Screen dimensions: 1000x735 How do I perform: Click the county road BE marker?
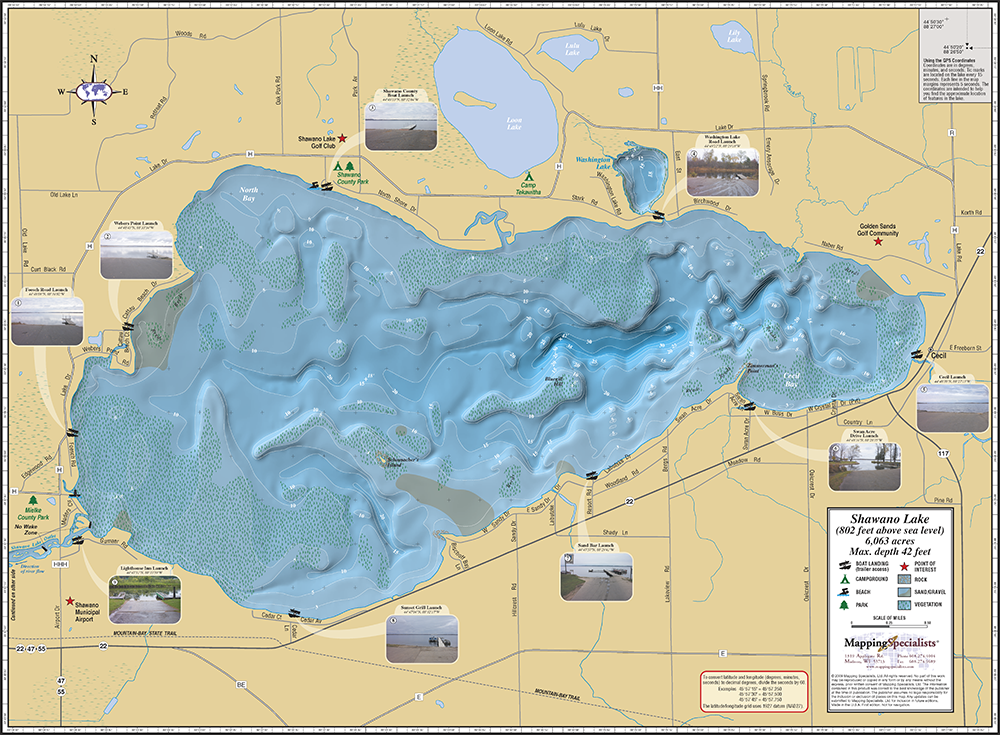point(240,685)
